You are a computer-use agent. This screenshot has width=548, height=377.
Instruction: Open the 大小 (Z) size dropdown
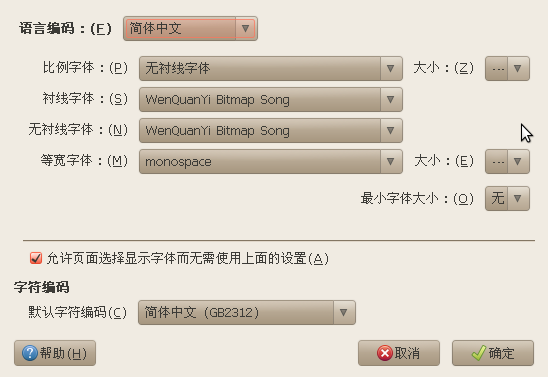tap(507, 68)
